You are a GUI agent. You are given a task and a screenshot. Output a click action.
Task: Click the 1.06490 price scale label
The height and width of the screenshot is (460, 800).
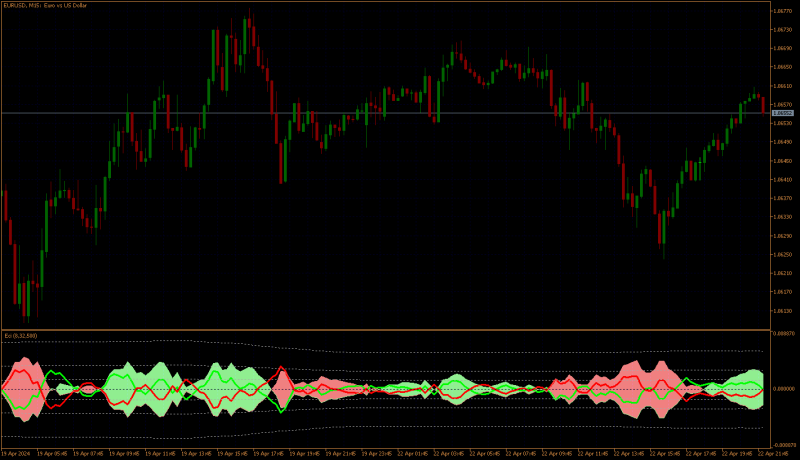pos(783,142)
